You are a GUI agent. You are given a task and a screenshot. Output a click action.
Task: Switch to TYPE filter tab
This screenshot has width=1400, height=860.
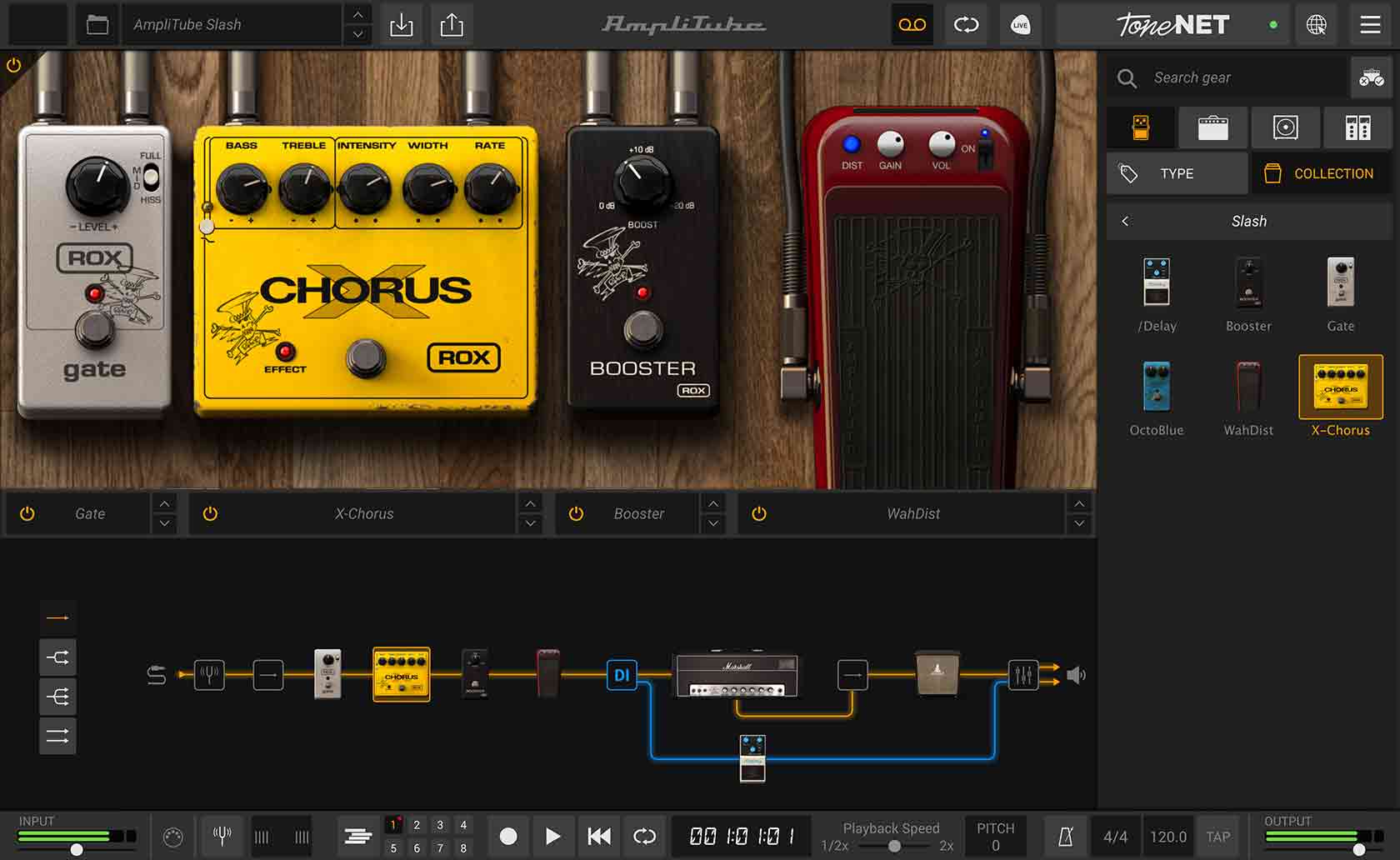(1177, 173)
